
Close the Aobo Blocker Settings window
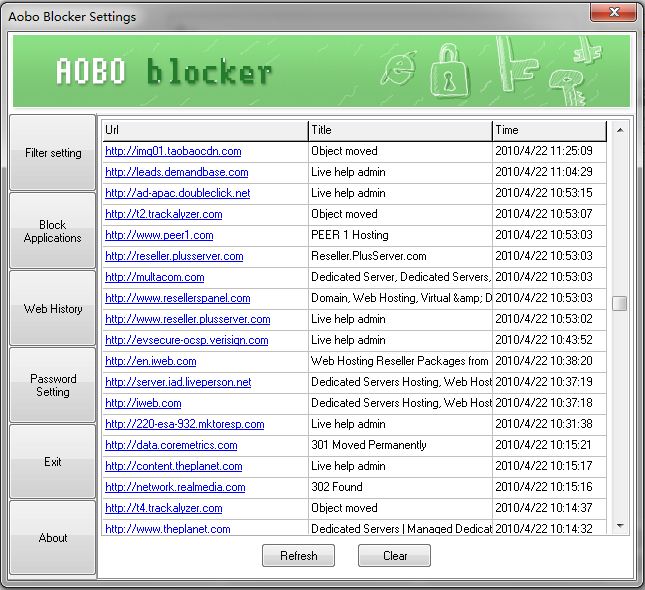click(x=614, y=12)
